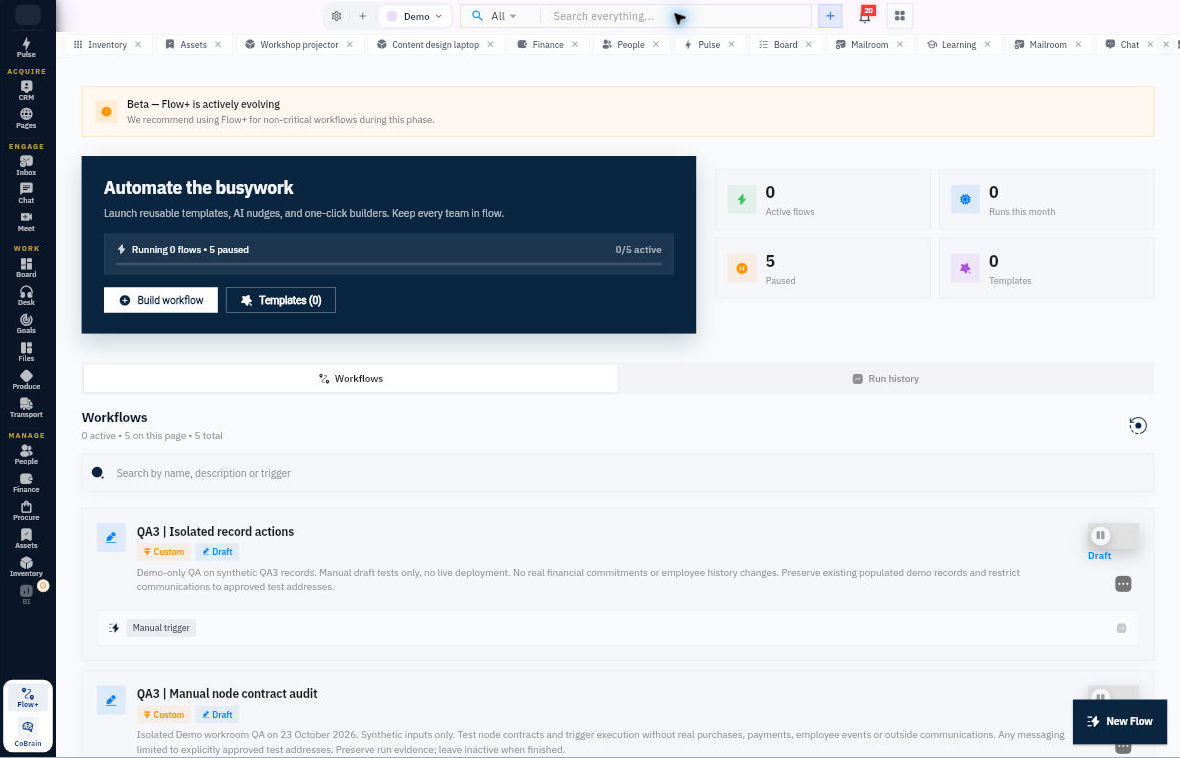Click the notifications bell icon

tap(865, 16)
